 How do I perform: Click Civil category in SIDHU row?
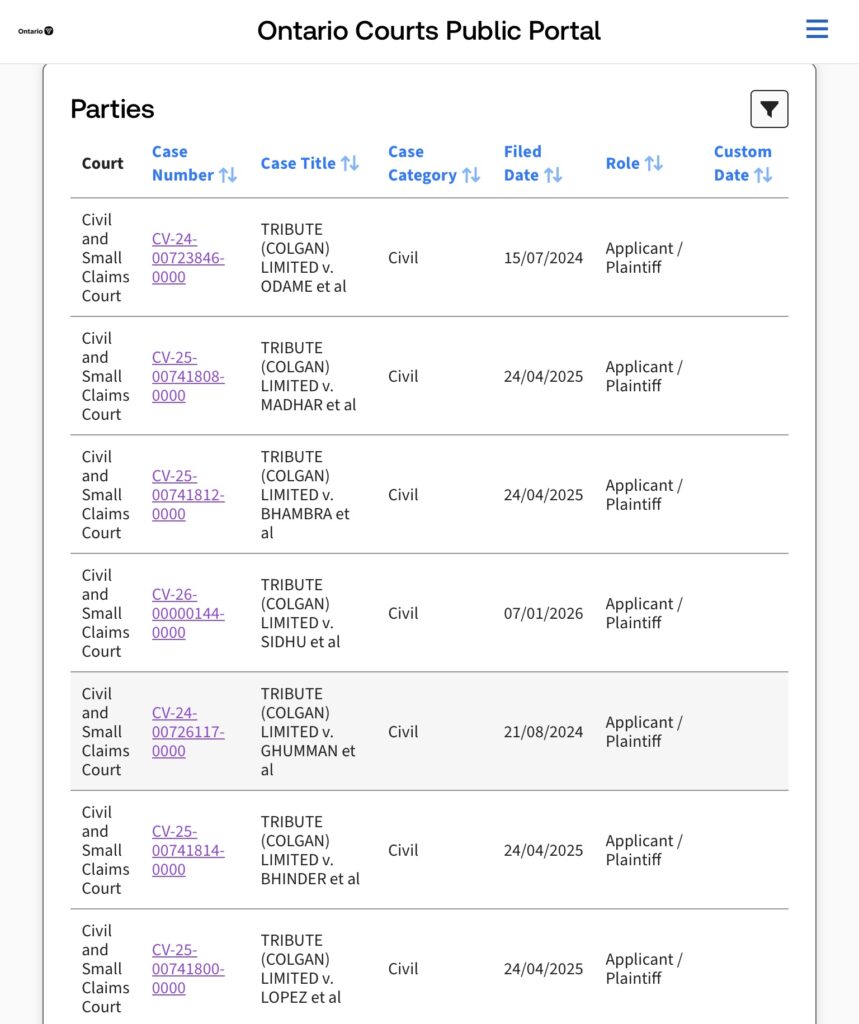coord(403,614)
